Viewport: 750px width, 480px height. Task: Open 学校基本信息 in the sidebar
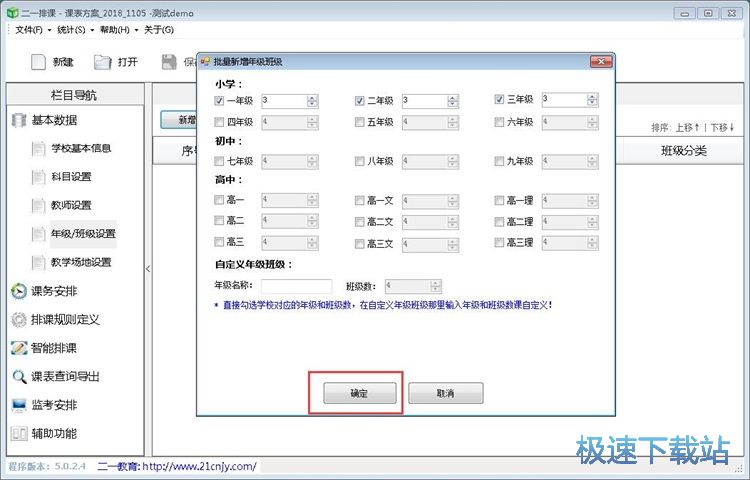pos(81,148)
